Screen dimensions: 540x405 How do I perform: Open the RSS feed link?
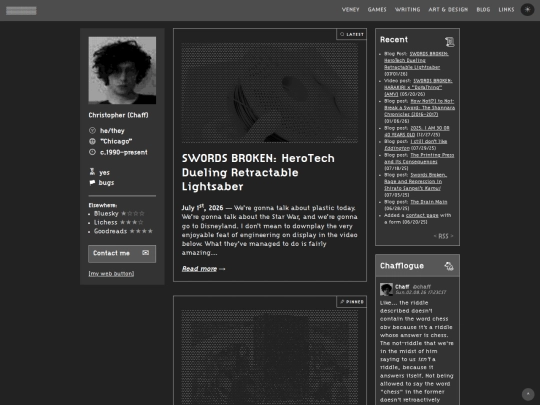pyautogui.click(x=444, y=236)
